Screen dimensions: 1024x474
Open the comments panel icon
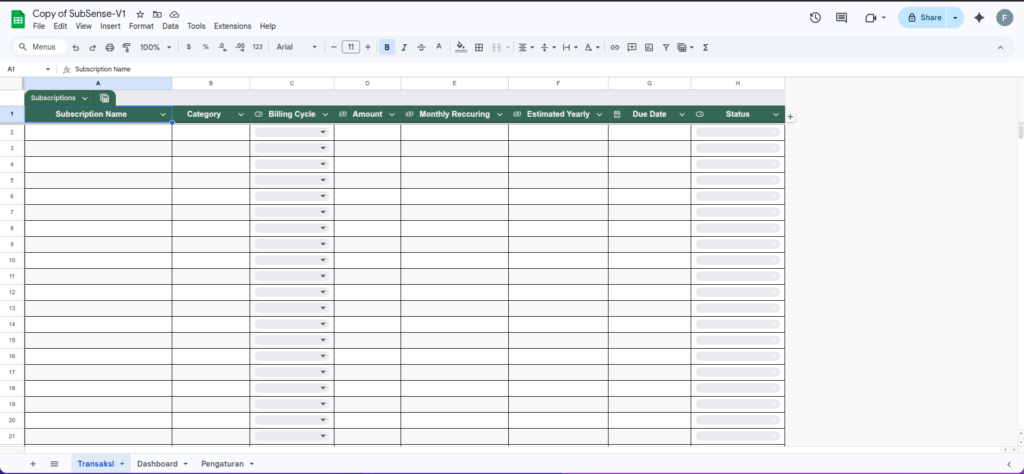[x=841, y=17]
